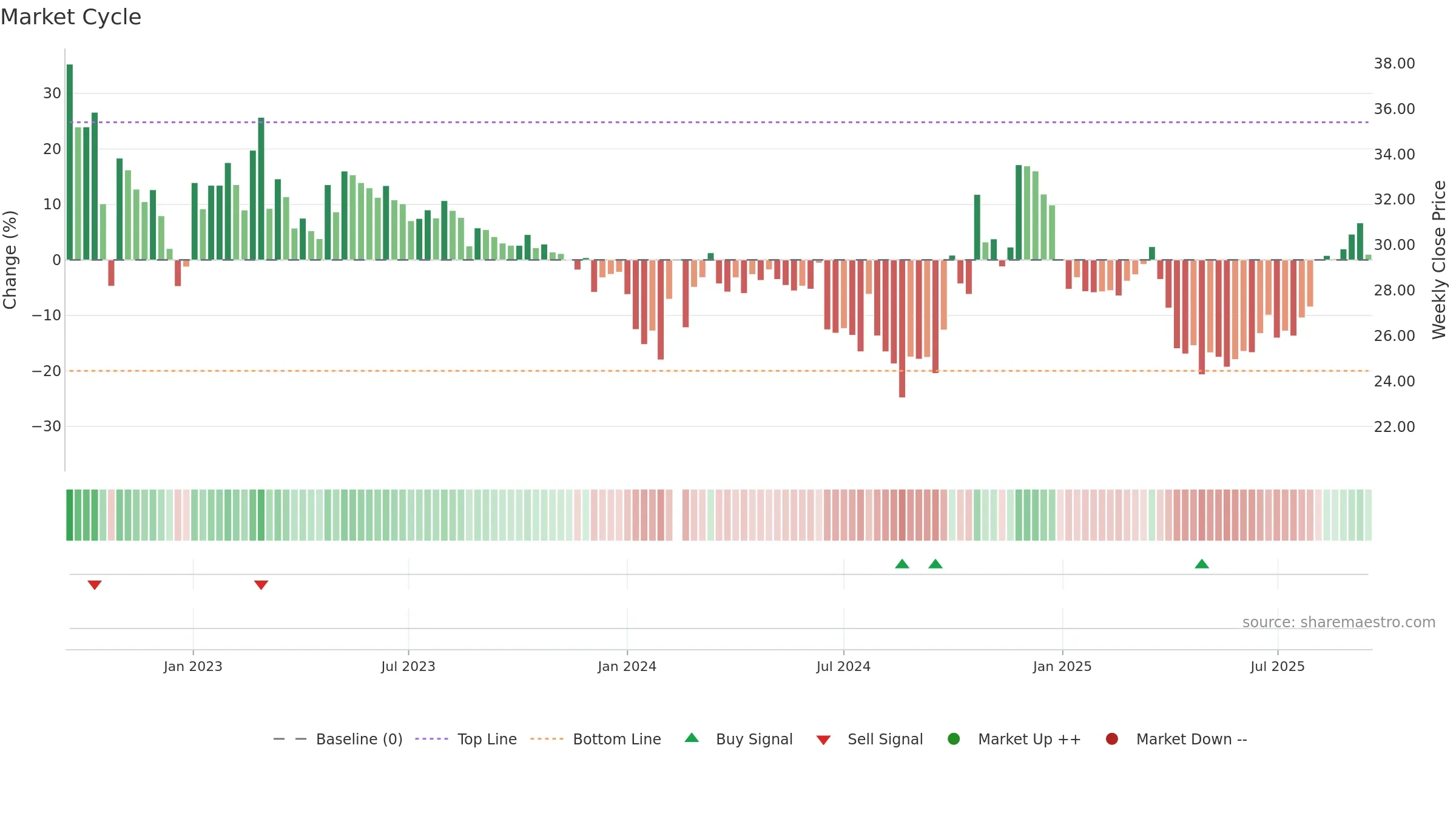Click the 22.00 price axis value
This screenshot has height=819, width=1456.
tap(1394, 427)
